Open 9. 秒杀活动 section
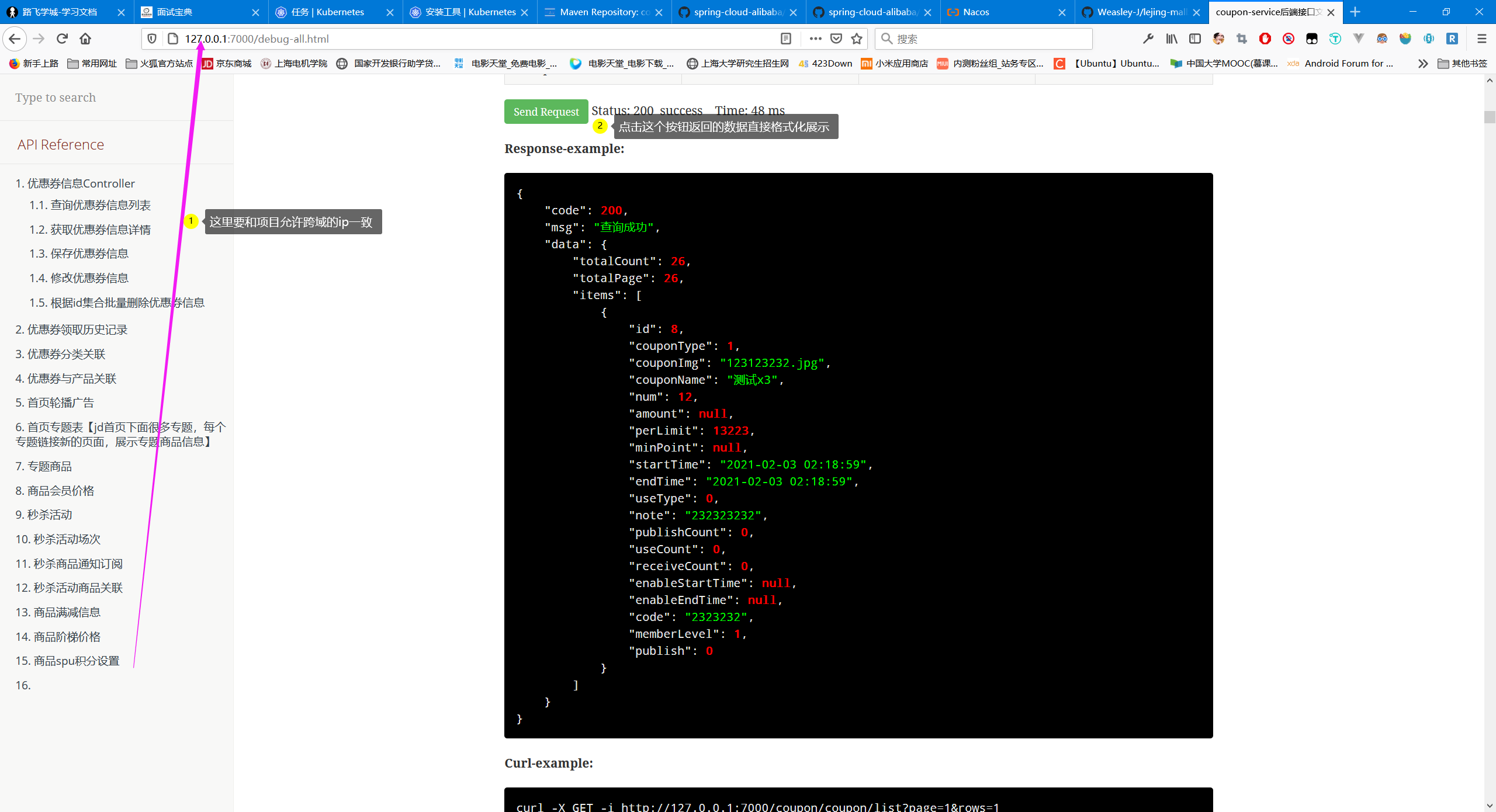This screenshot has height=812, width=1496. 44,515
